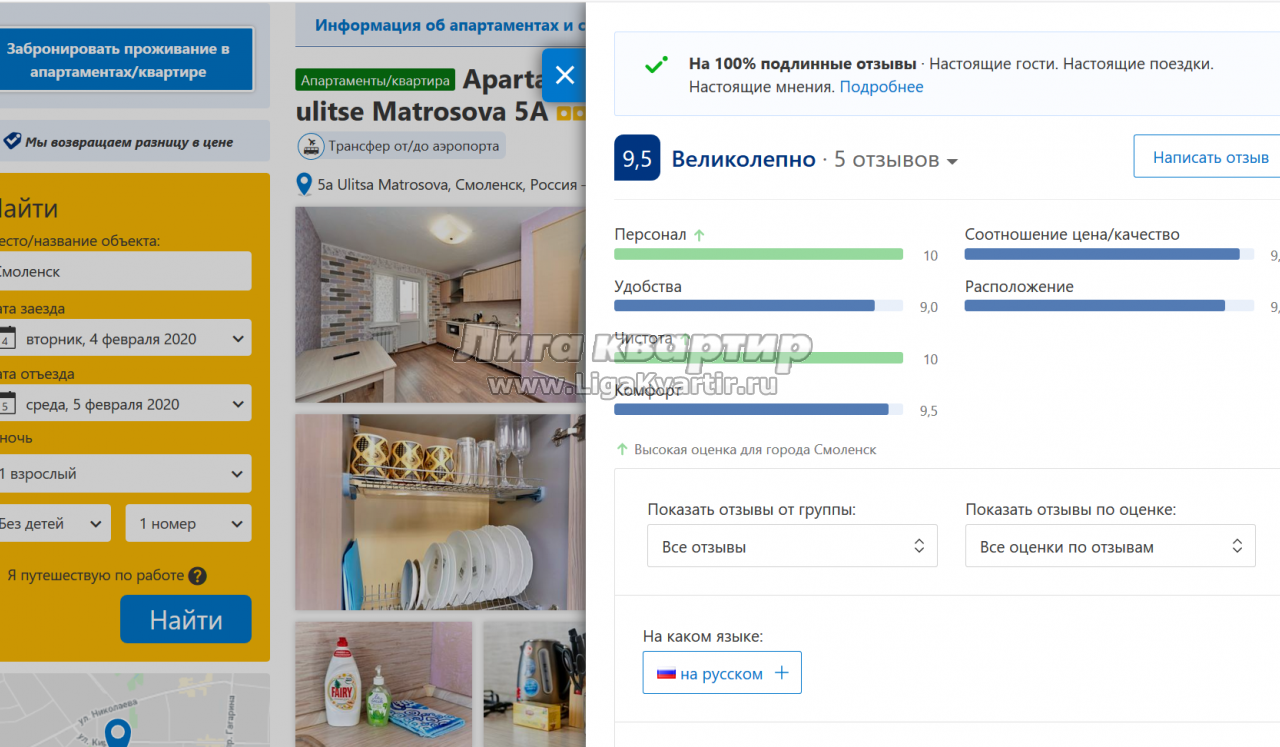1280x747 pixels.
Task: Expand the adults count dropdown
Action: point(125,474)
